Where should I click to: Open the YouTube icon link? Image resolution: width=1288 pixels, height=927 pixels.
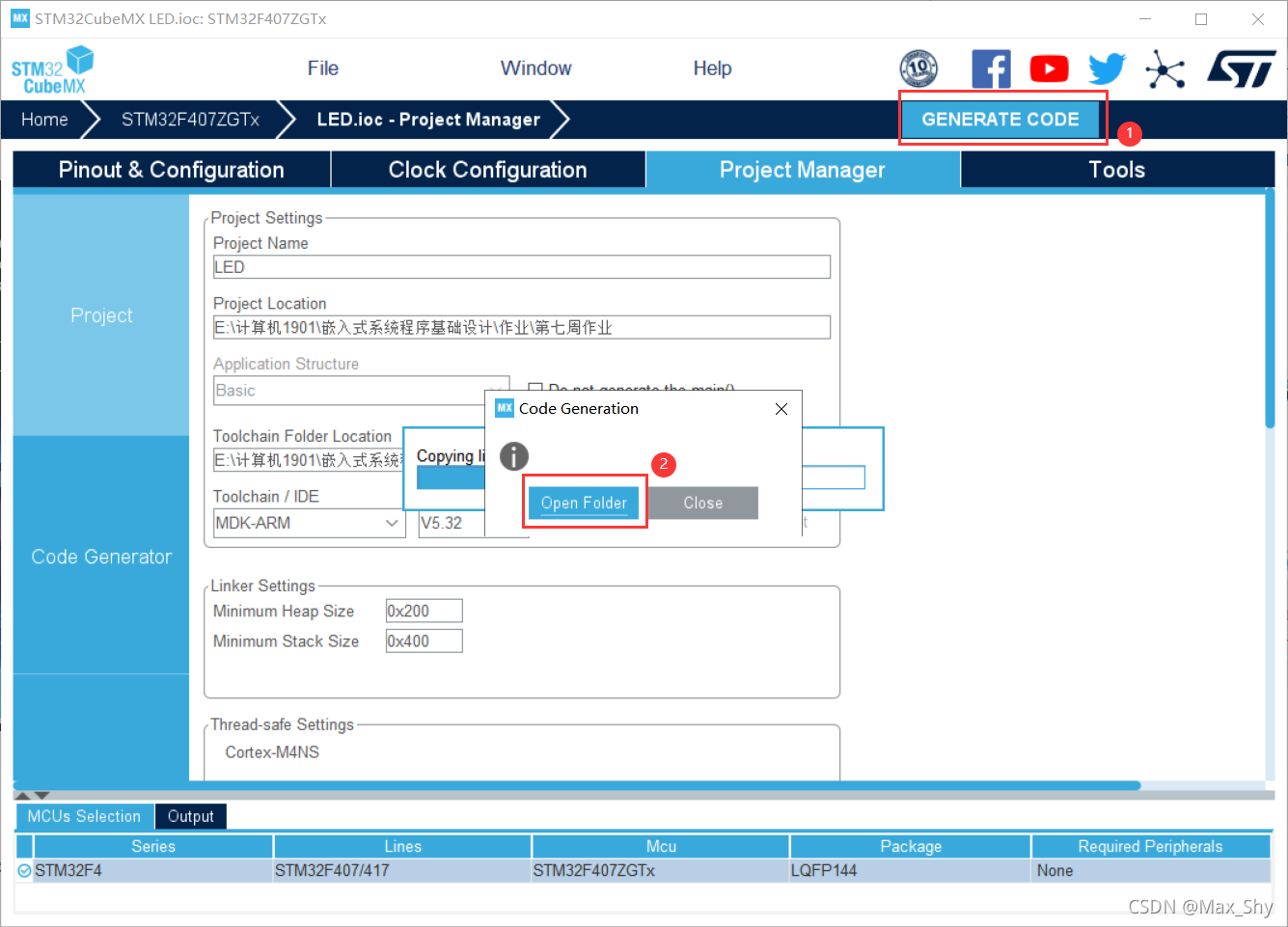(1049, 68)
